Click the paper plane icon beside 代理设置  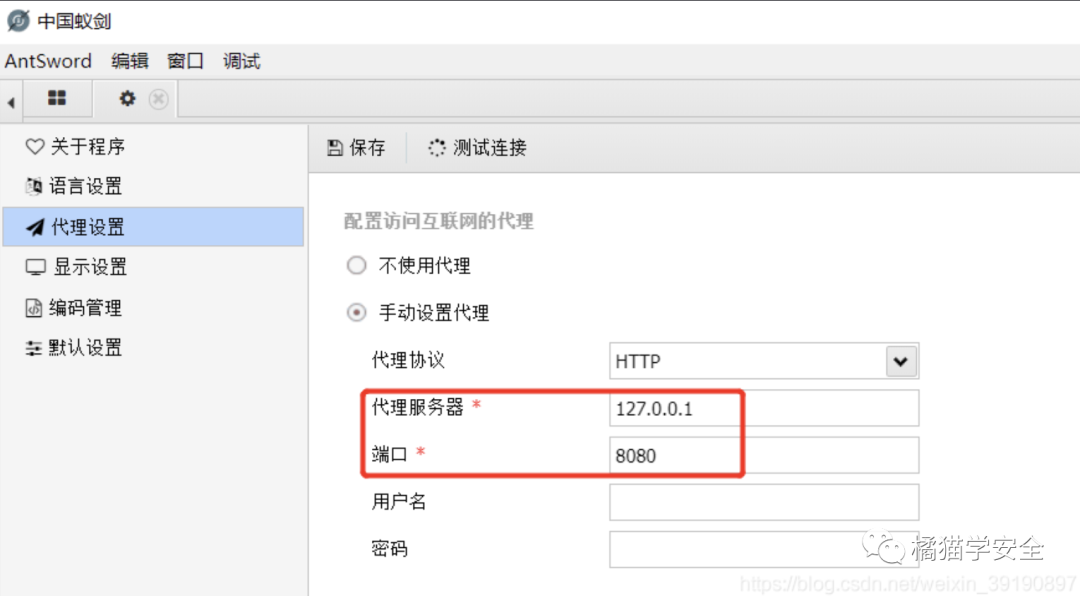(x=34, y=227)
